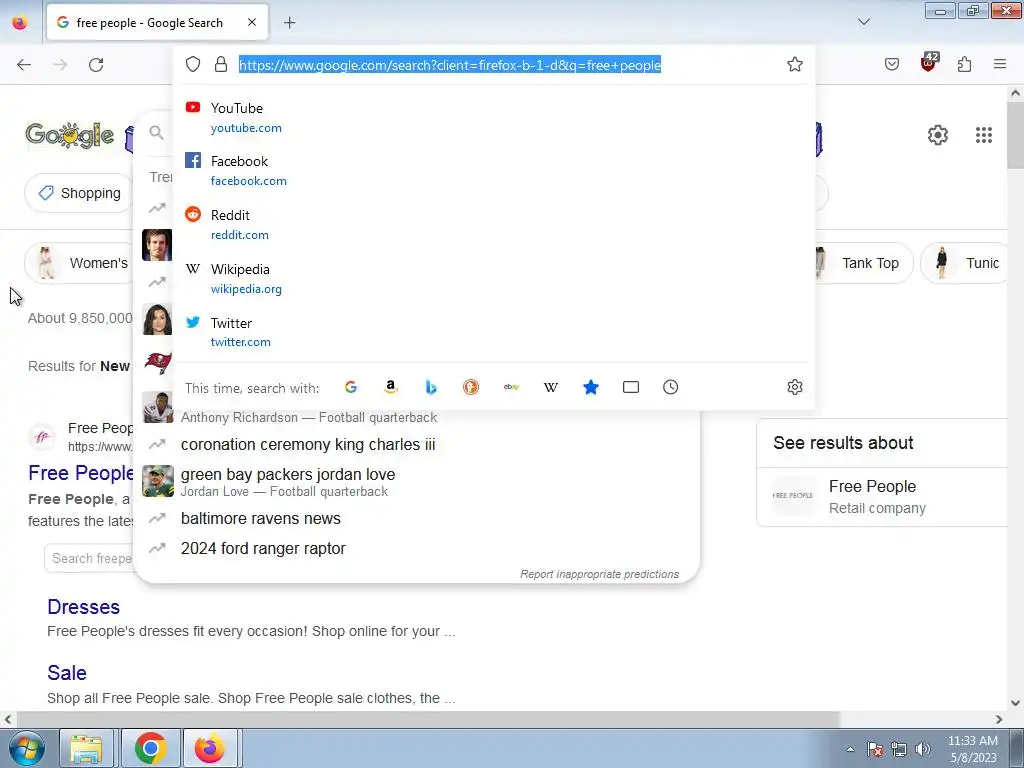Open the volume speaker tray icon
The height and width of the screenshot is (768, 1024).
click(x=923, y=749)
